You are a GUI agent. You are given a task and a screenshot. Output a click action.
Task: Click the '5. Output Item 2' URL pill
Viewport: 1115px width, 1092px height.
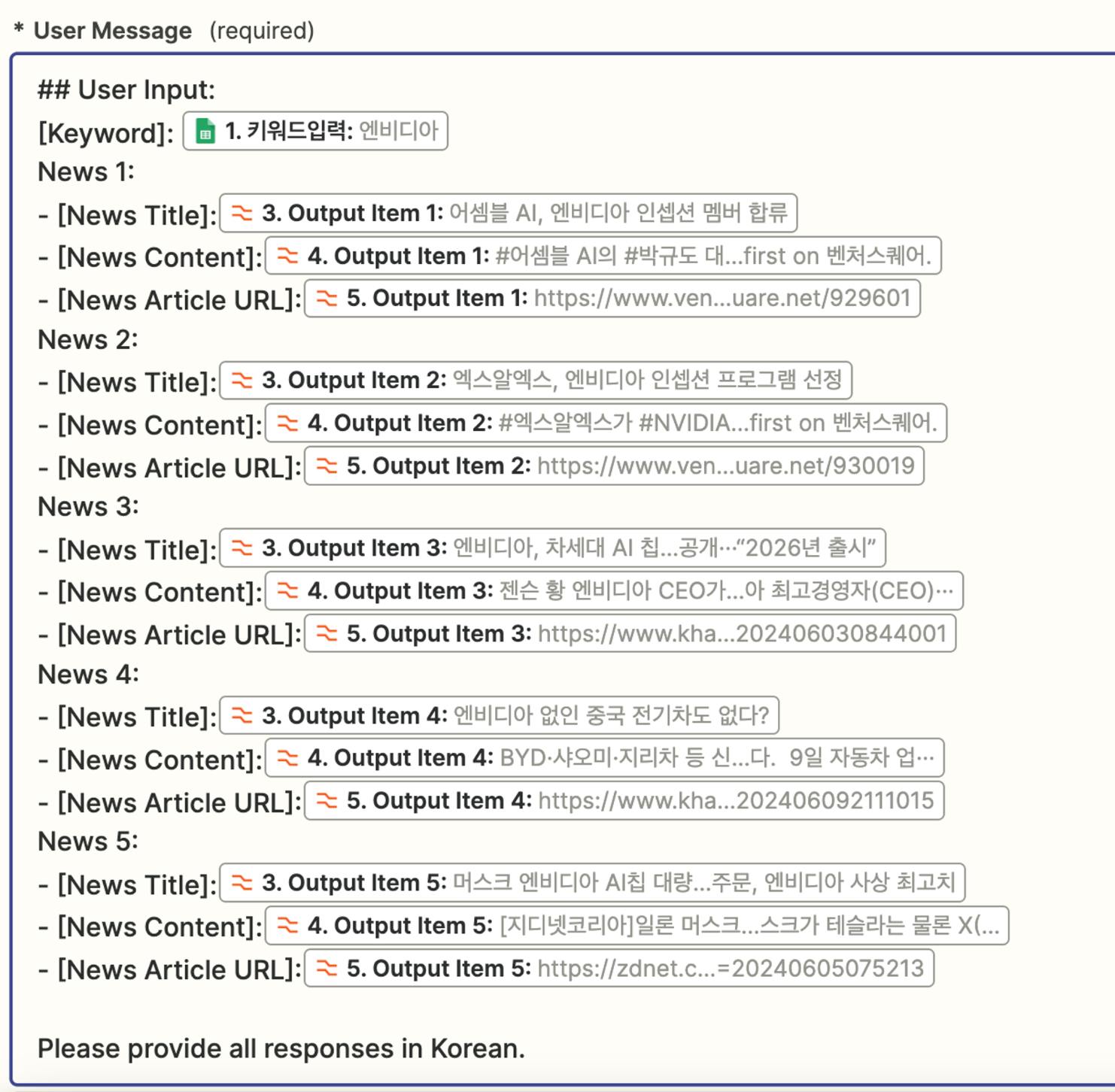[614, 466]
